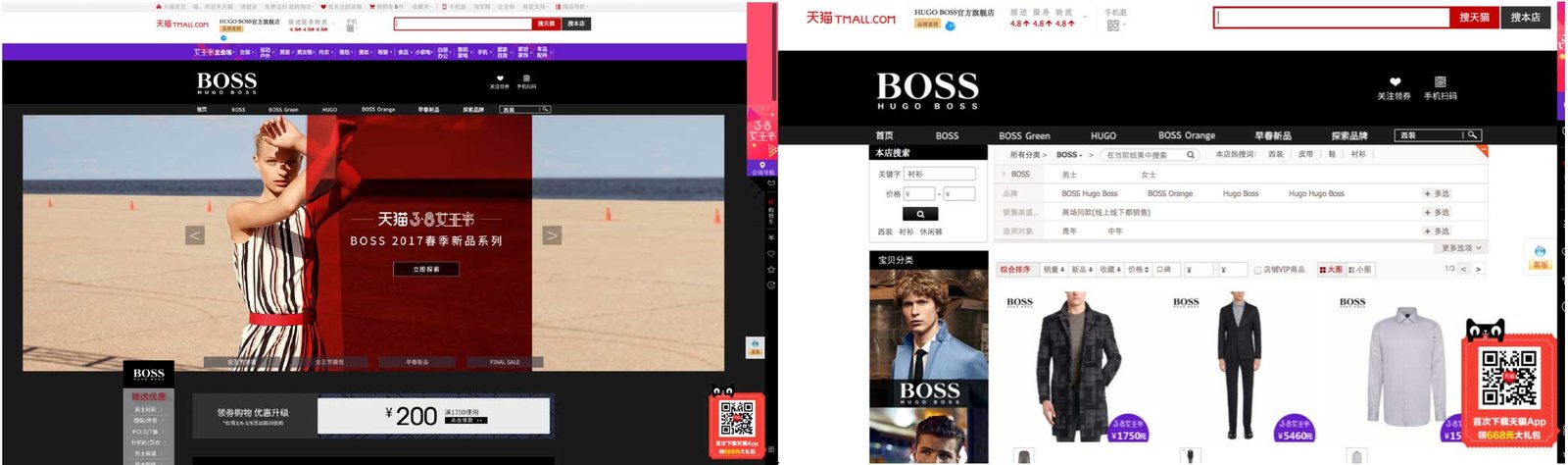
Task: Click the keyword input field in store search
Action: (940, 174)
